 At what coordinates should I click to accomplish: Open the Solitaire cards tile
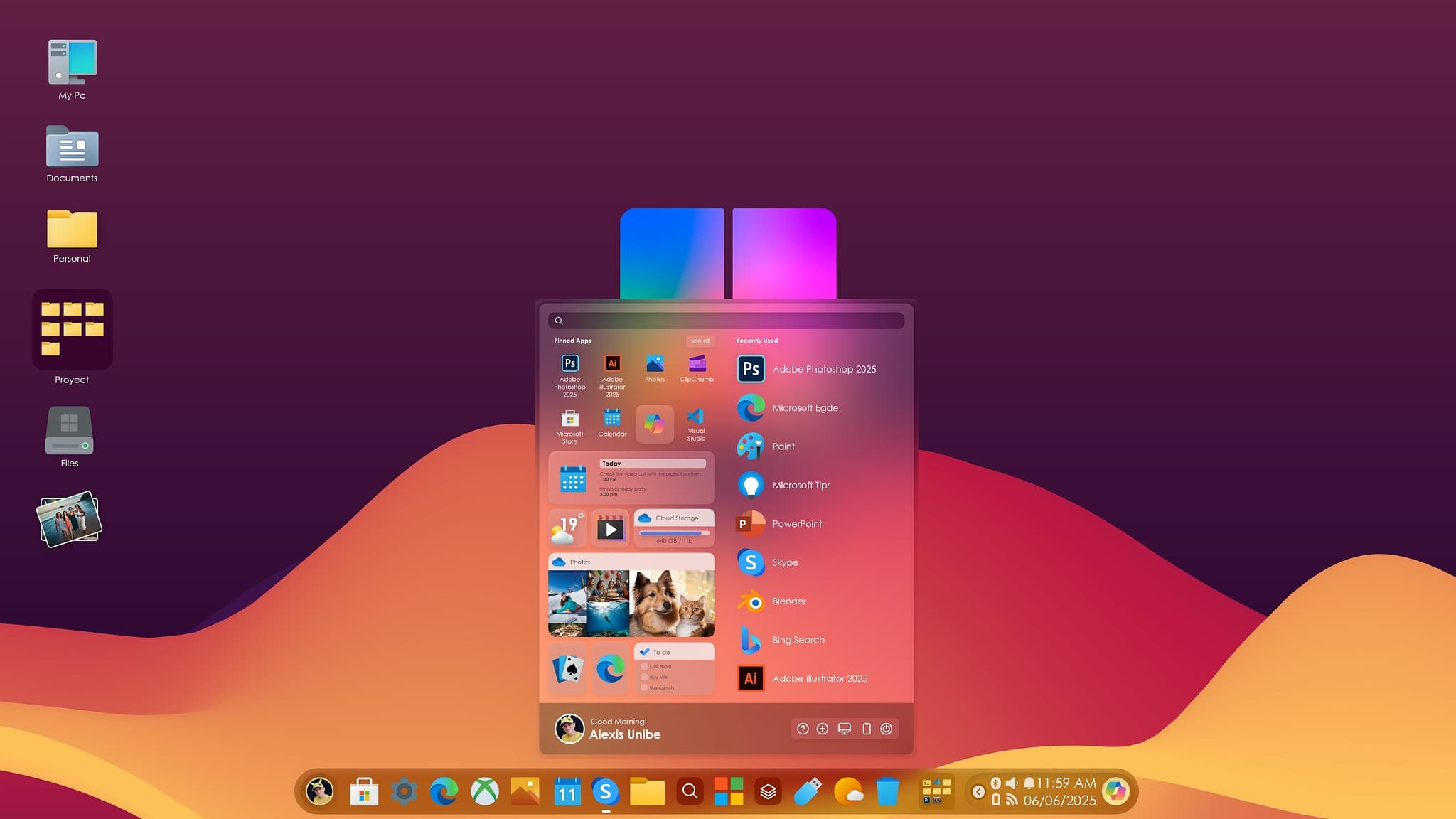tap(567, 669)
